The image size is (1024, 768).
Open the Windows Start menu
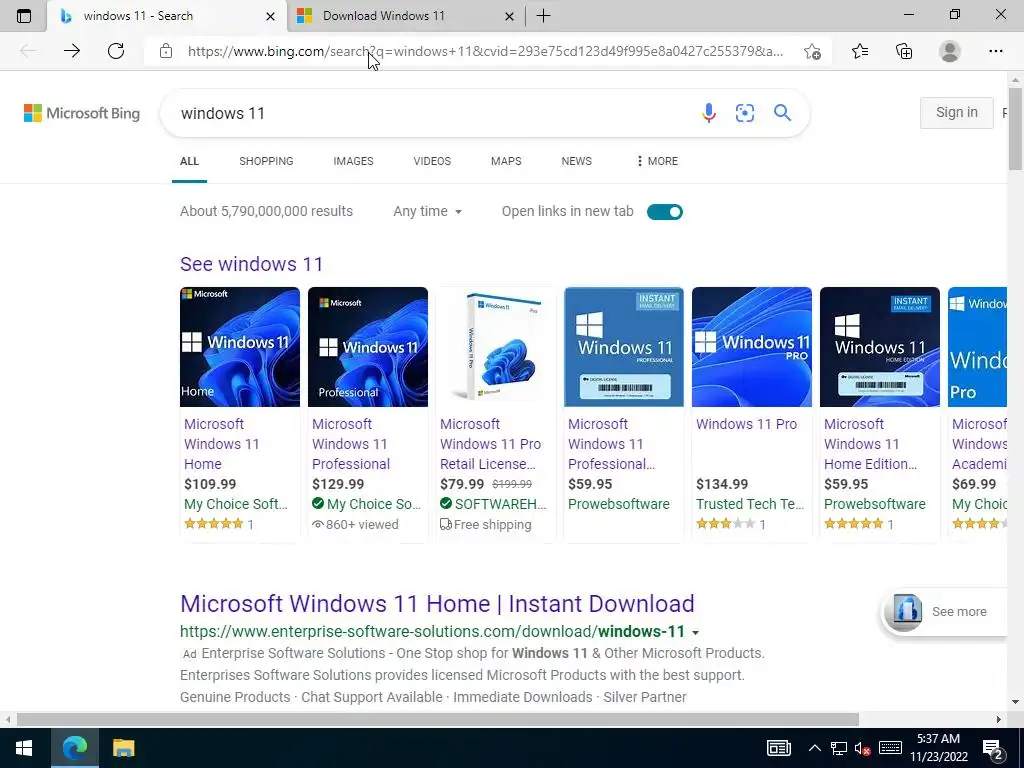pos(24,748)
